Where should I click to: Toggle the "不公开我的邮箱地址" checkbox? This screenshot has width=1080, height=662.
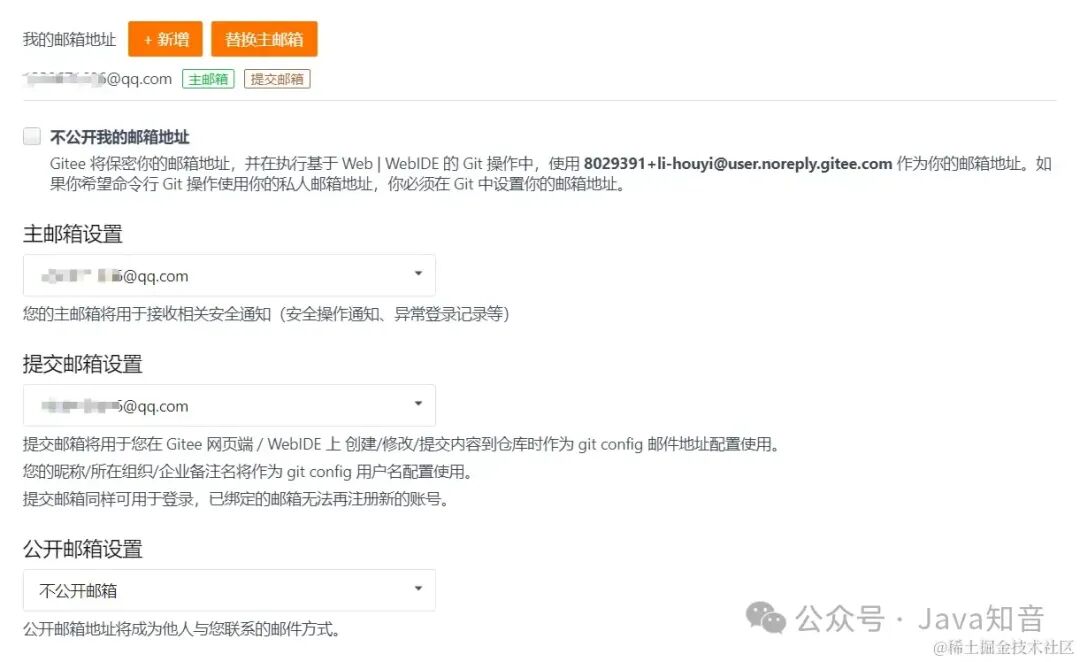point(32,136)
